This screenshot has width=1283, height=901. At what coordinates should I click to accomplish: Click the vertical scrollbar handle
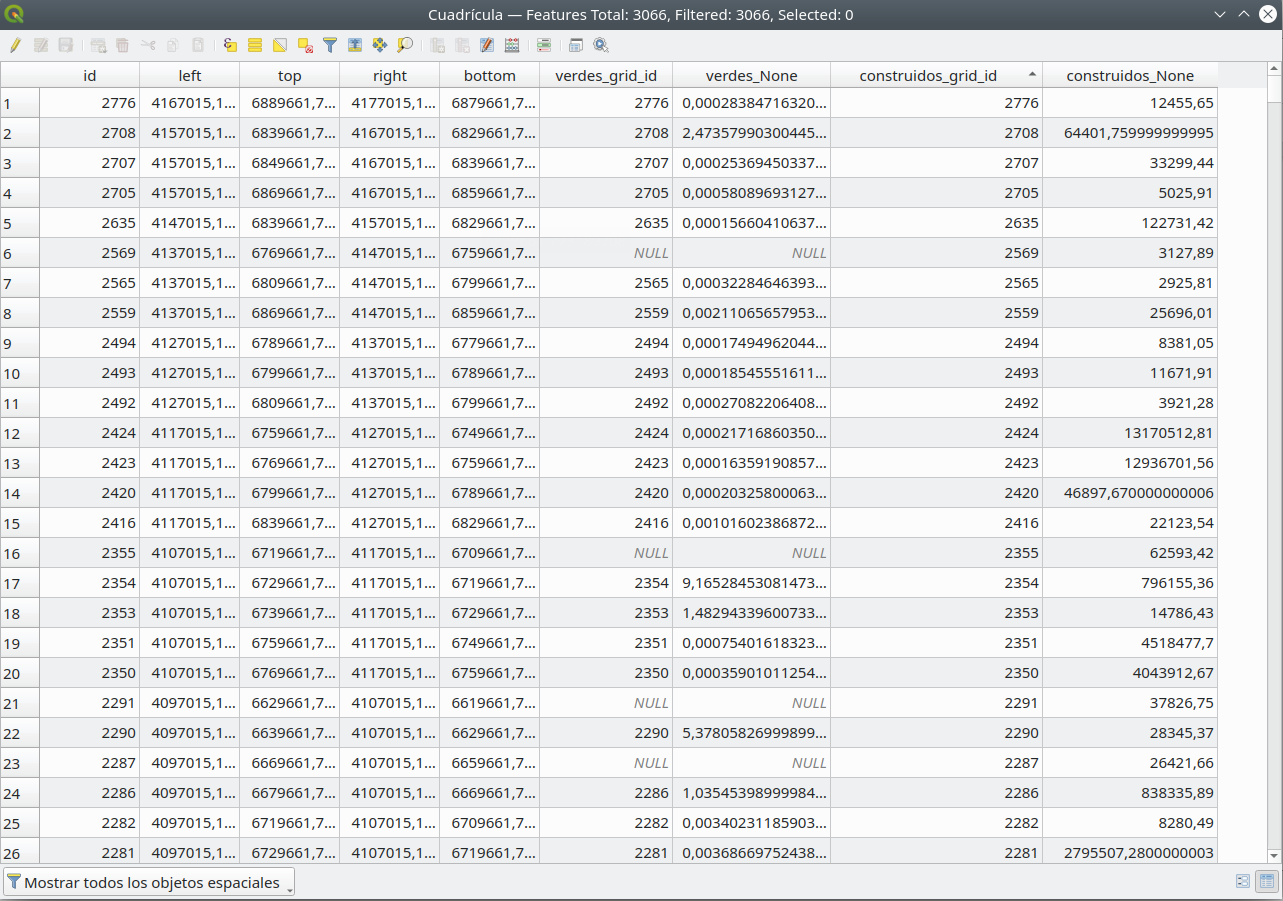[1274, 89]
